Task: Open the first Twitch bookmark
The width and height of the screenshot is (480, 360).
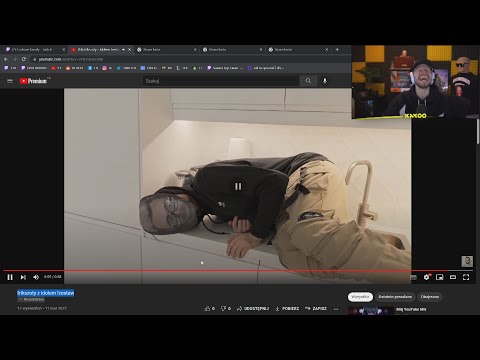Action: click(x=10, y=68)
